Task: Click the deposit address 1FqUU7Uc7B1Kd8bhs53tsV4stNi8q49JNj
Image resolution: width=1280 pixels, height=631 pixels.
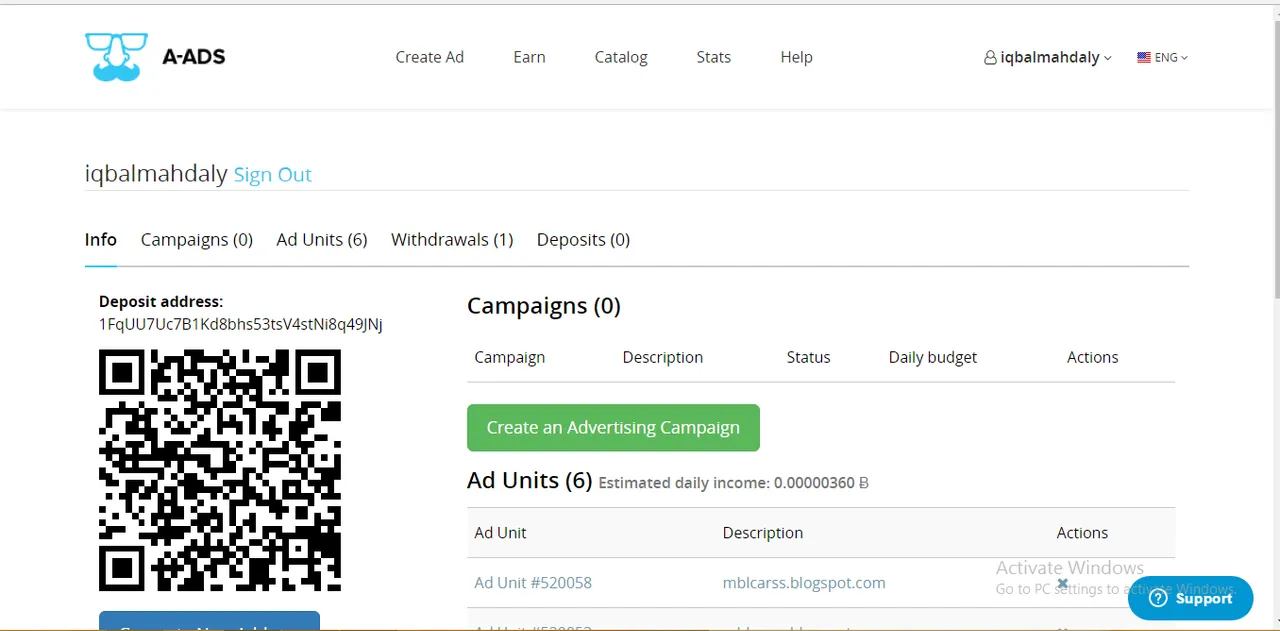Action: click(241, 325)
